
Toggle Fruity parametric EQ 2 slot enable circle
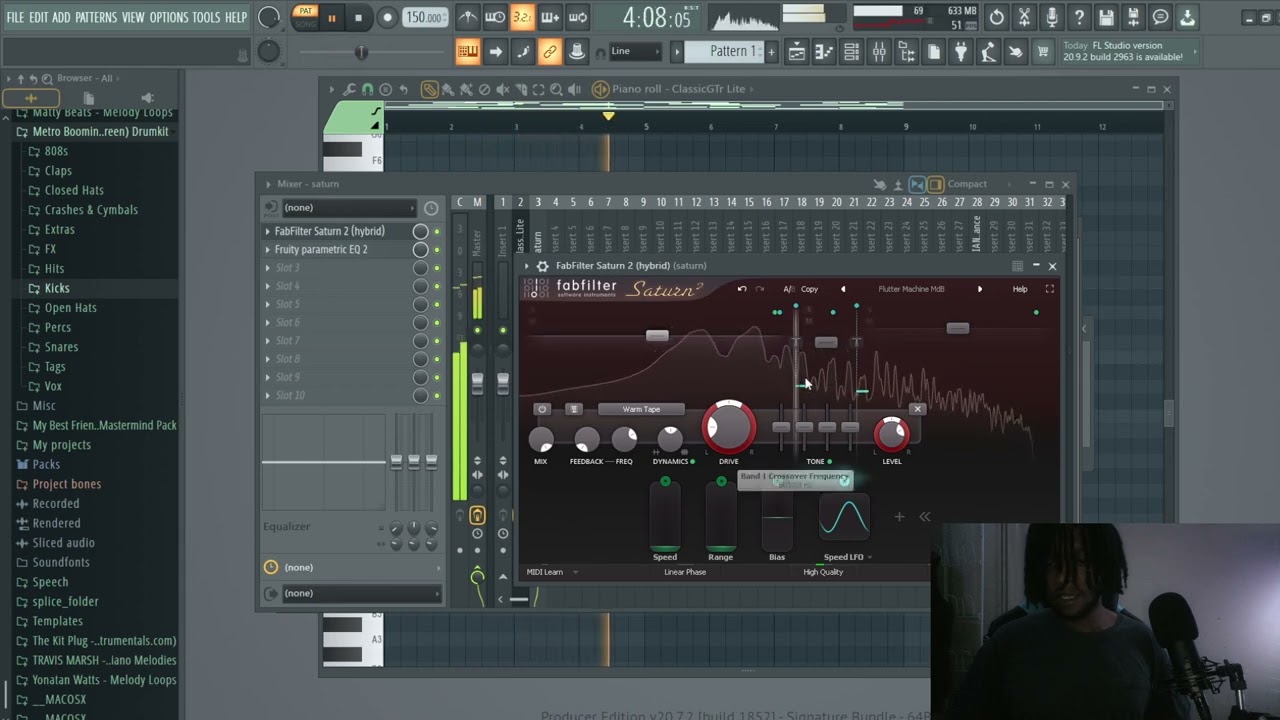pyautogui.click(x=420, y=249)
